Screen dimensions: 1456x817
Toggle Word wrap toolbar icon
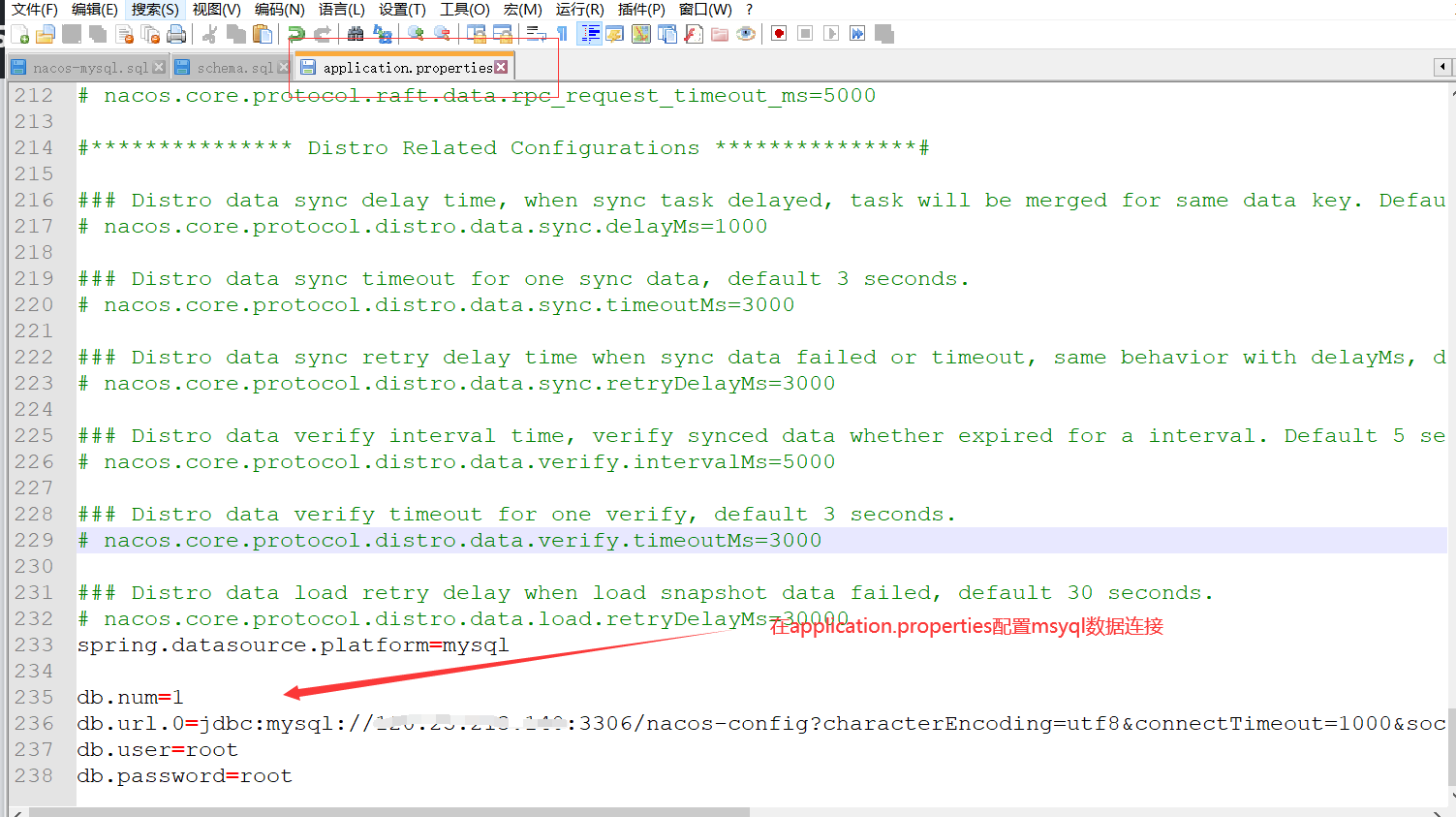pos(536,35)
